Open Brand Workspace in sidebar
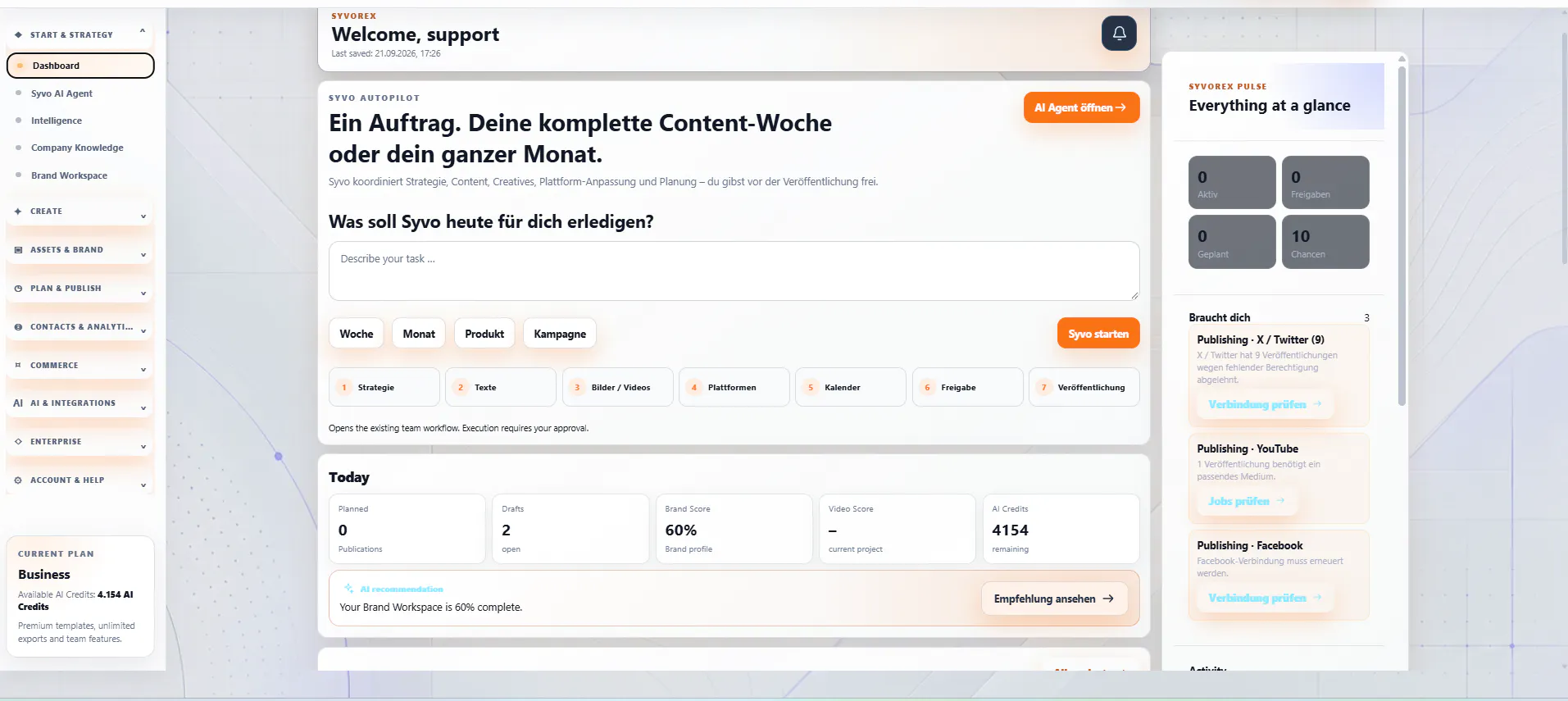1568x701 pixels. click(69, 175)
